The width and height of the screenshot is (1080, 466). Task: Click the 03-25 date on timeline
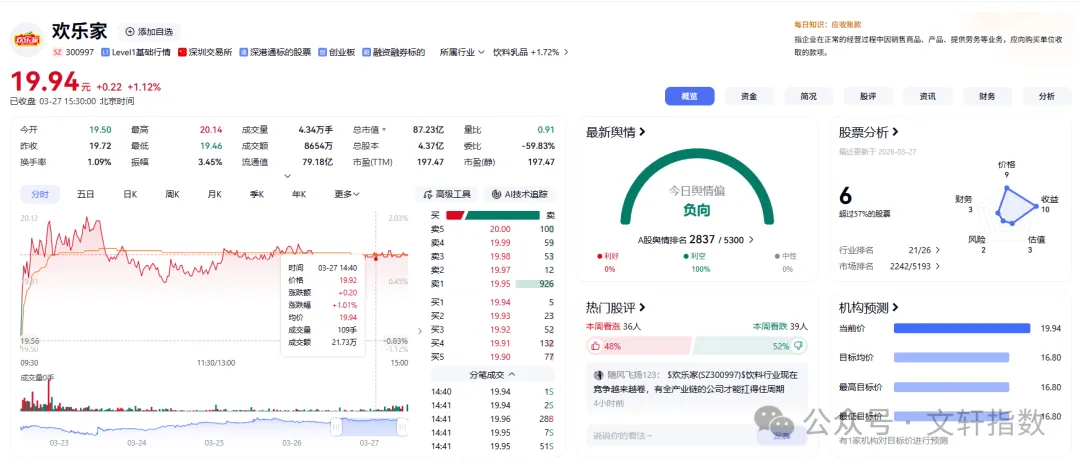coord(214,443)
